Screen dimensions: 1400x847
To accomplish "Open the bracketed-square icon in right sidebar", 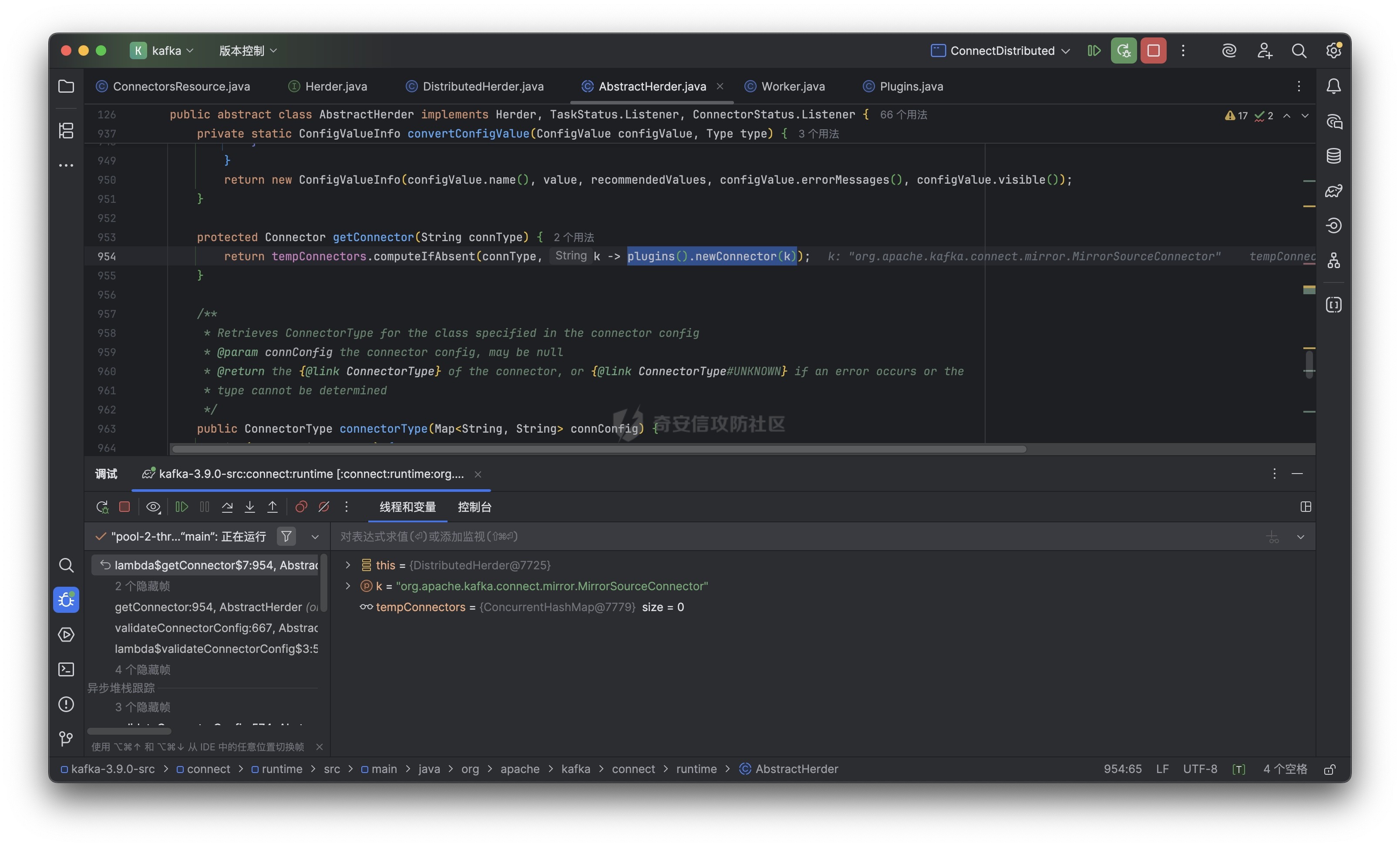I will coord(1333,305).
